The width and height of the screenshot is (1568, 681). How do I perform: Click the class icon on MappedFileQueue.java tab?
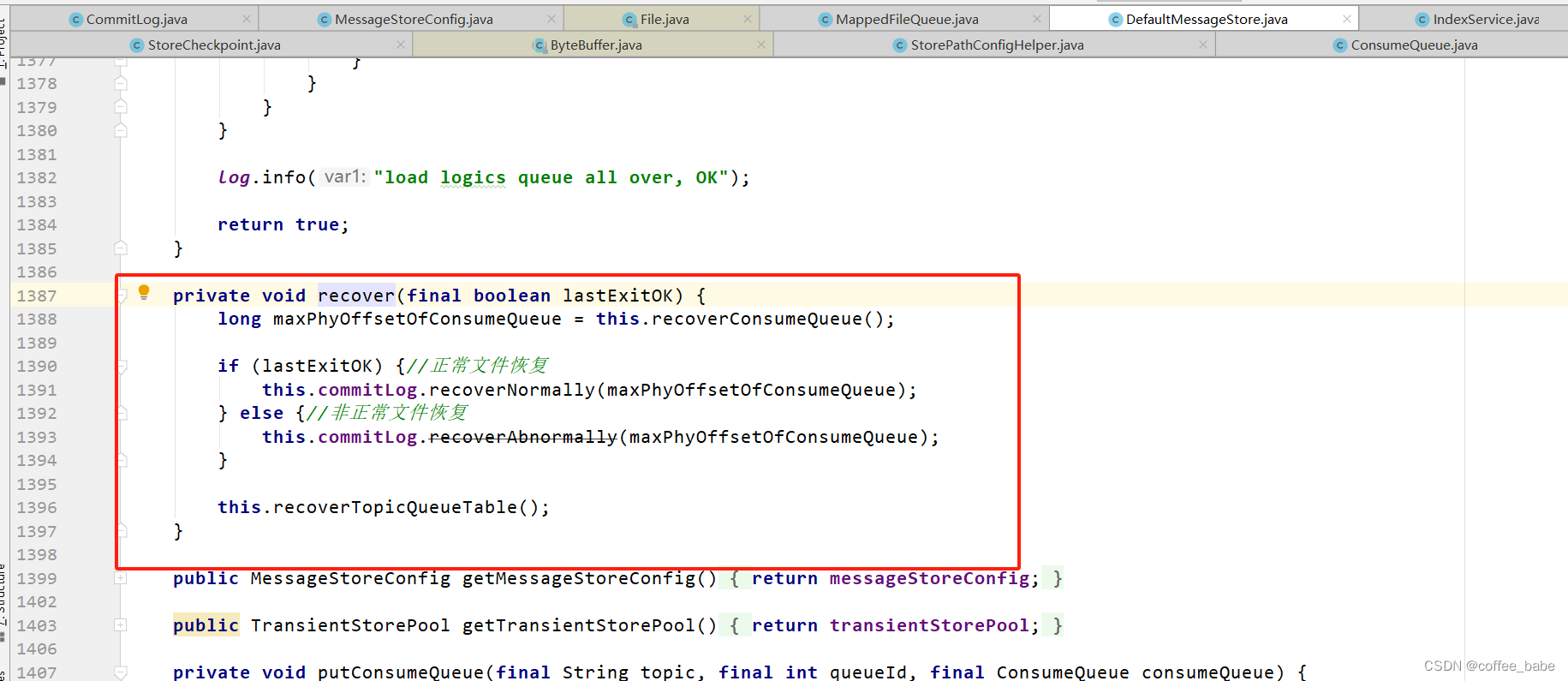coord(826,20)
